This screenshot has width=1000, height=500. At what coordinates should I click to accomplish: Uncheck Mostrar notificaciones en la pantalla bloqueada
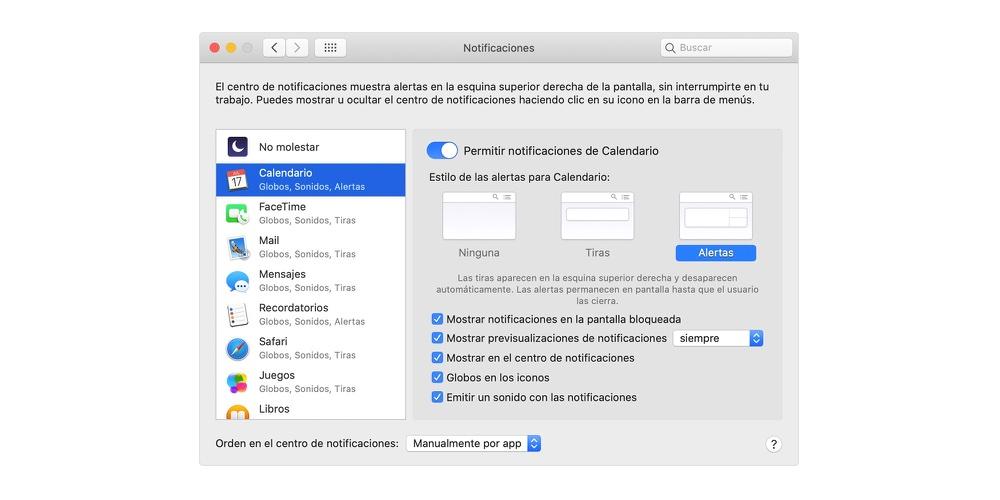pyautogui.click(x=437, y=319)
